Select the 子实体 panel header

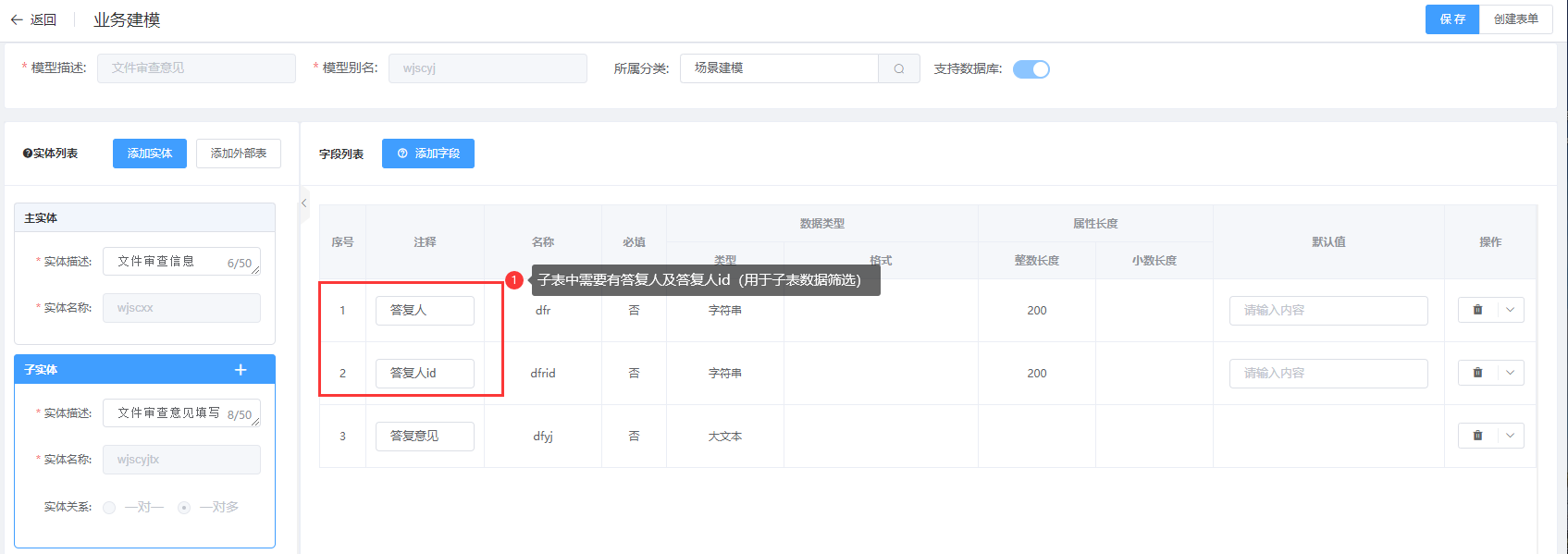pyautogui.click(x=120, y=370)
